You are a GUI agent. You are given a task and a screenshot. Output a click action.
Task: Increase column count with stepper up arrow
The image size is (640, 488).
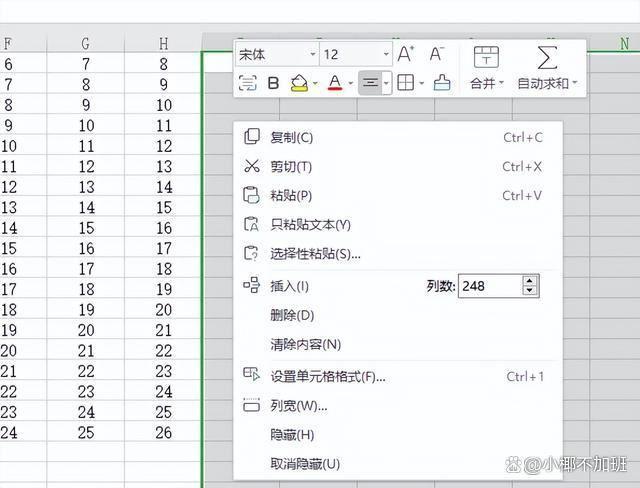(529, 281)
